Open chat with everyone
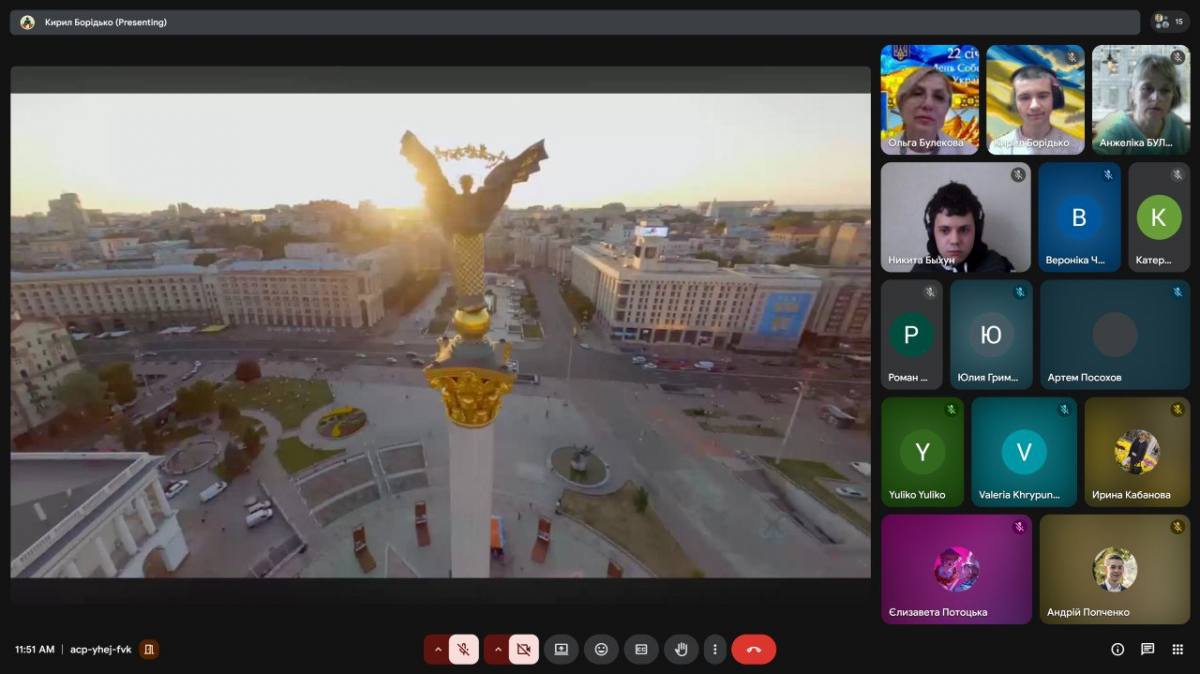This screenshot has width=1200, height=674. pyautogui.click(x=1147, y=649)
